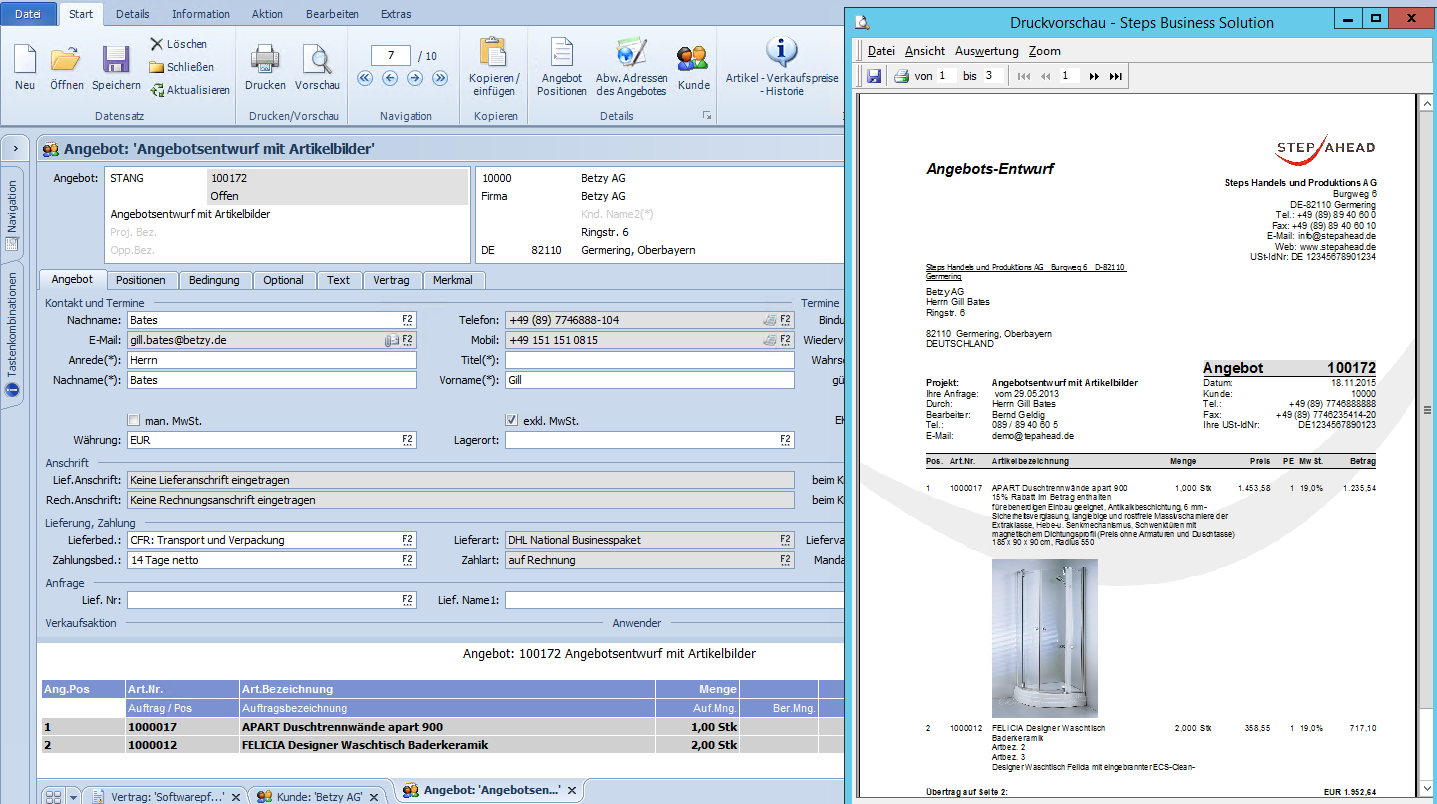This screenshot has width=1437, height=804.
Task: Switch to Kunde 'Betzy AG' document tab
Action: (316, 796)
